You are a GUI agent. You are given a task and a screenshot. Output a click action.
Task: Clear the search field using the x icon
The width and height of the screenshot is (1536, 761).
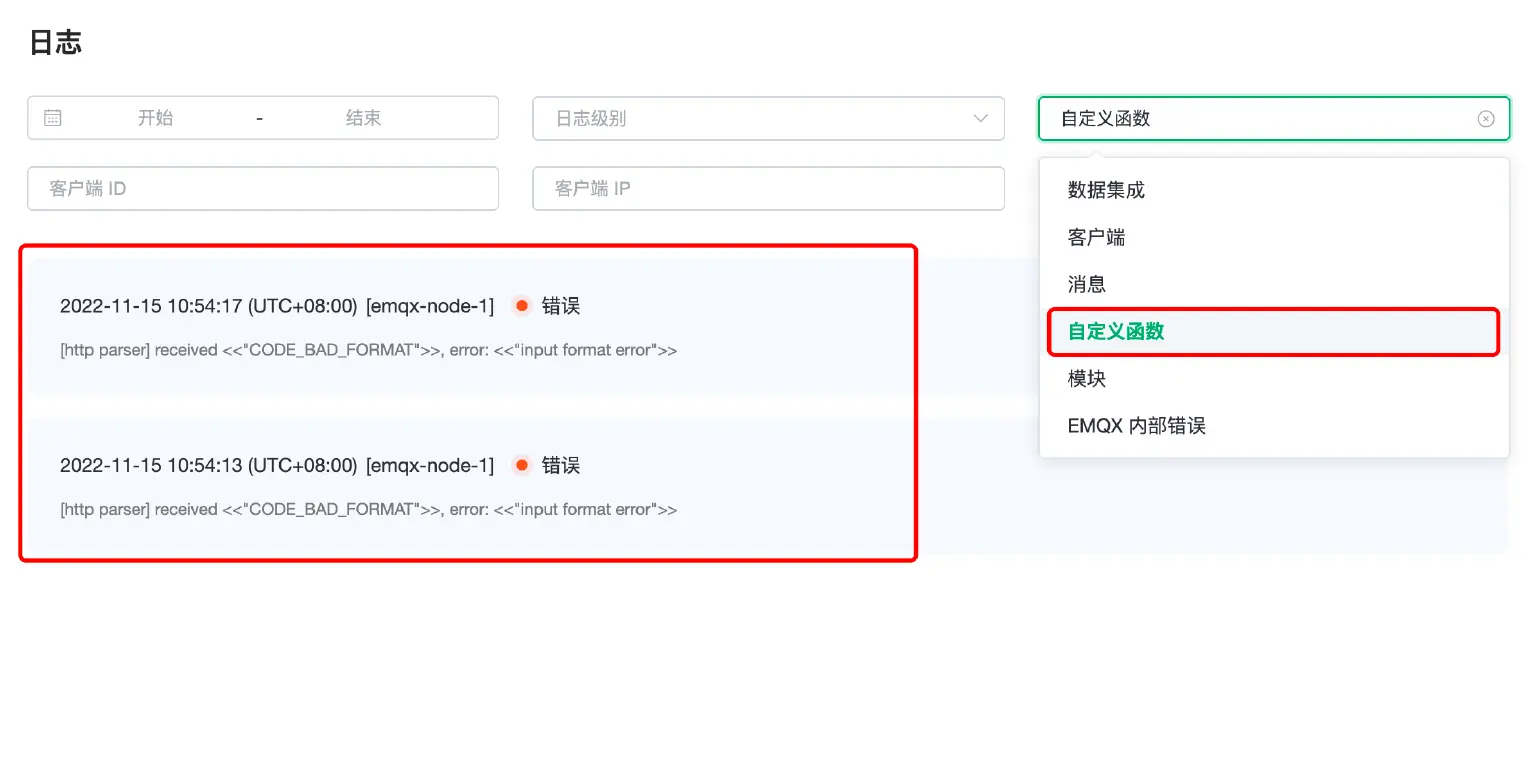[x=1485, y=118]
